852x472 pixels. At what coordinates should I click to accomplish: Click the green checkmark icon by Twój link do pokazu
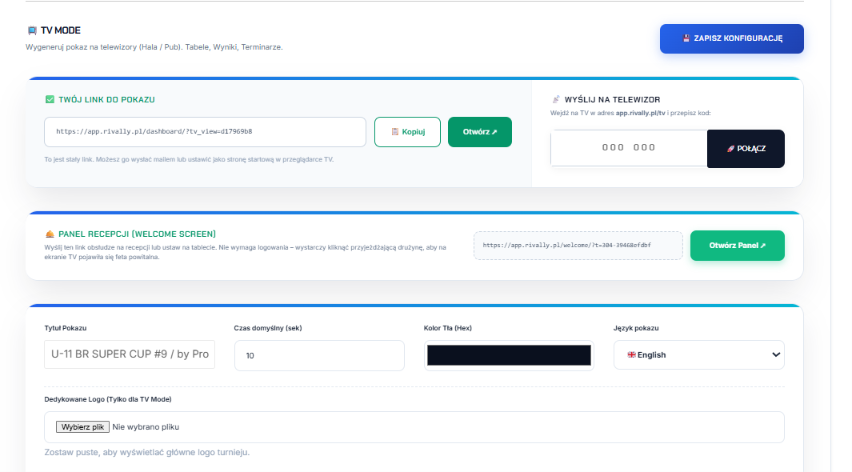50,99
